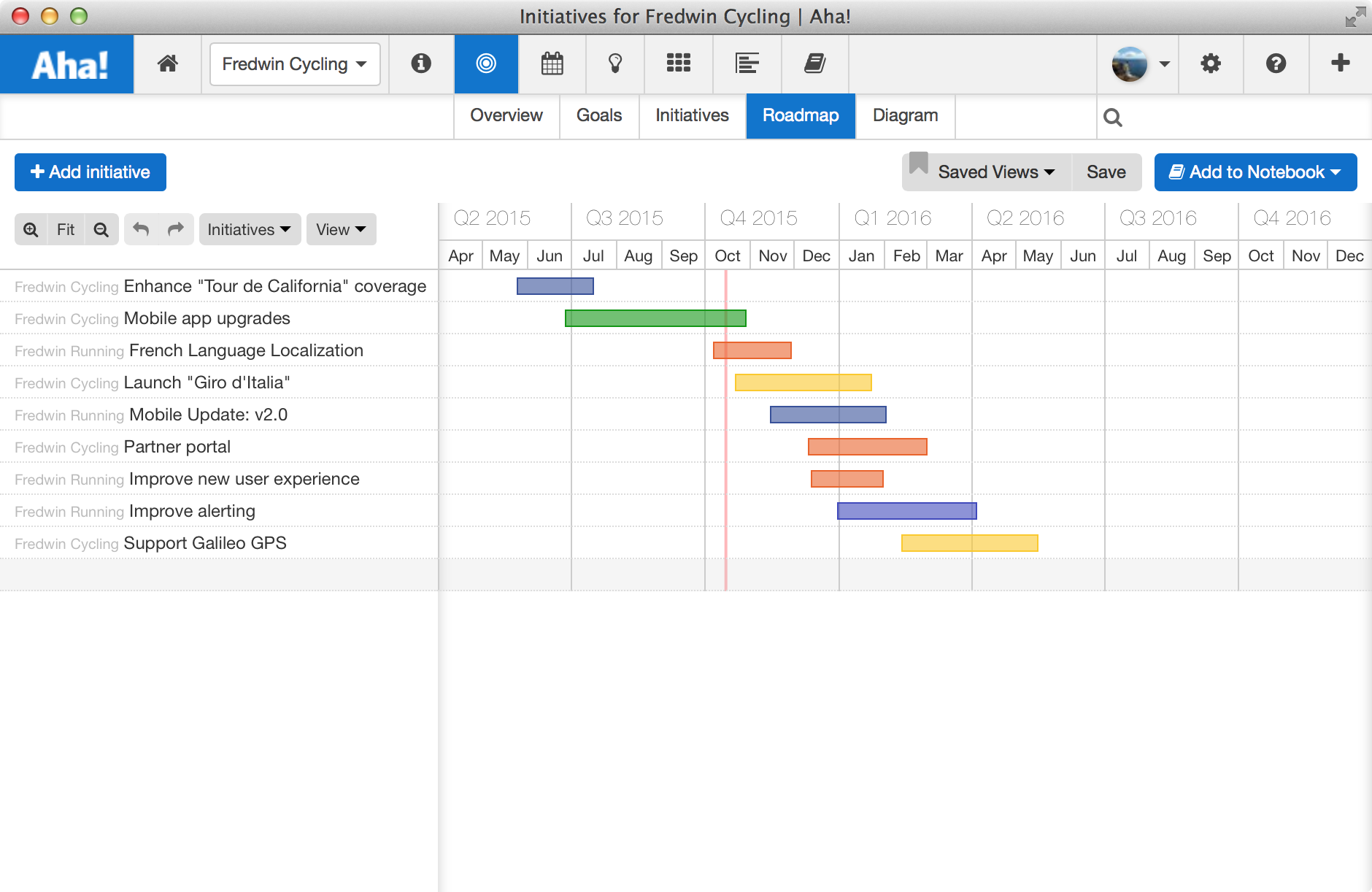Open the product info icon

[421, 64]
